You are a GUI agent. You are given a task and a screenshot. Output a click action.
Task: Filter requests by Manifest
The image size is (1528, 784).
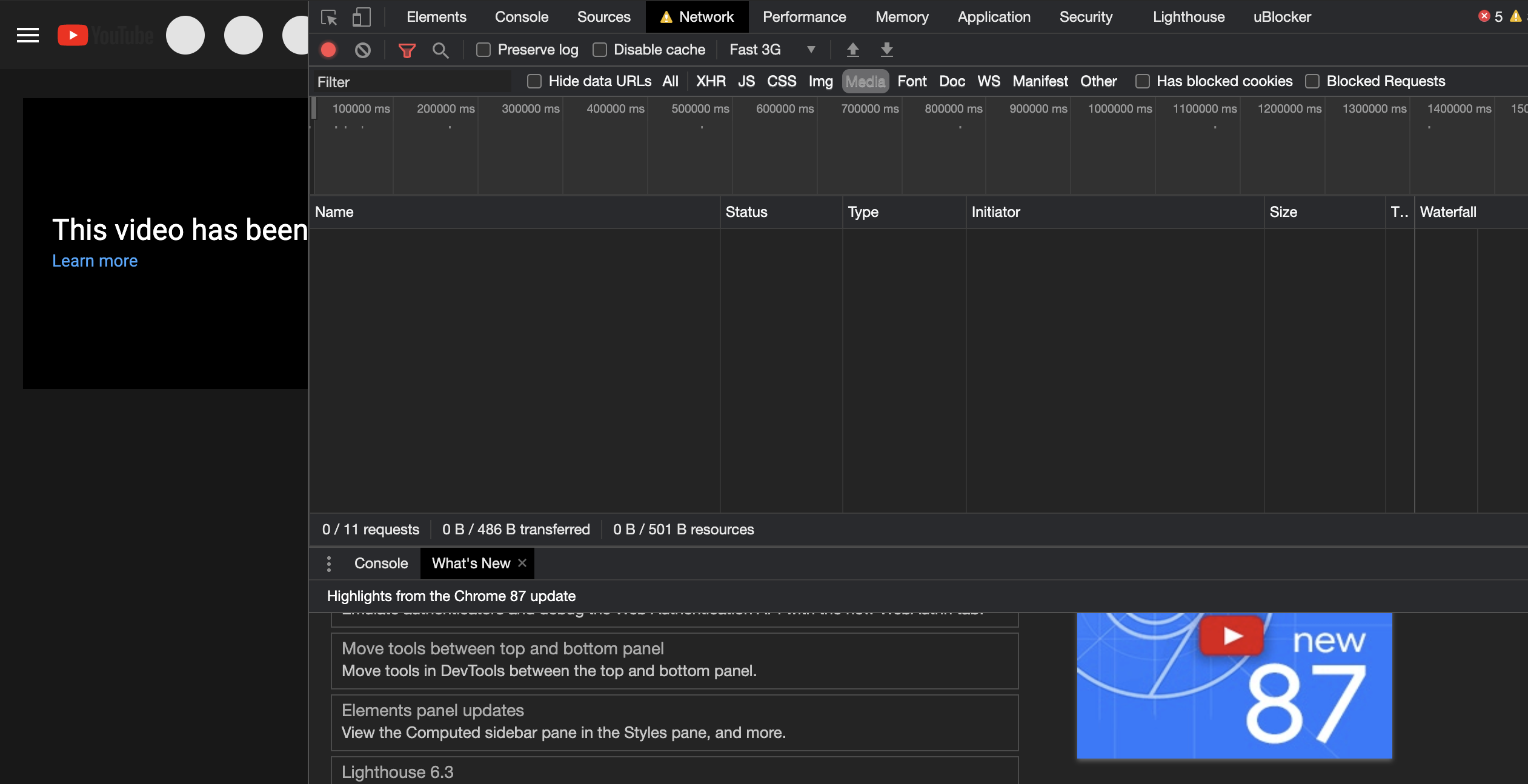(x=1040, y=81)
